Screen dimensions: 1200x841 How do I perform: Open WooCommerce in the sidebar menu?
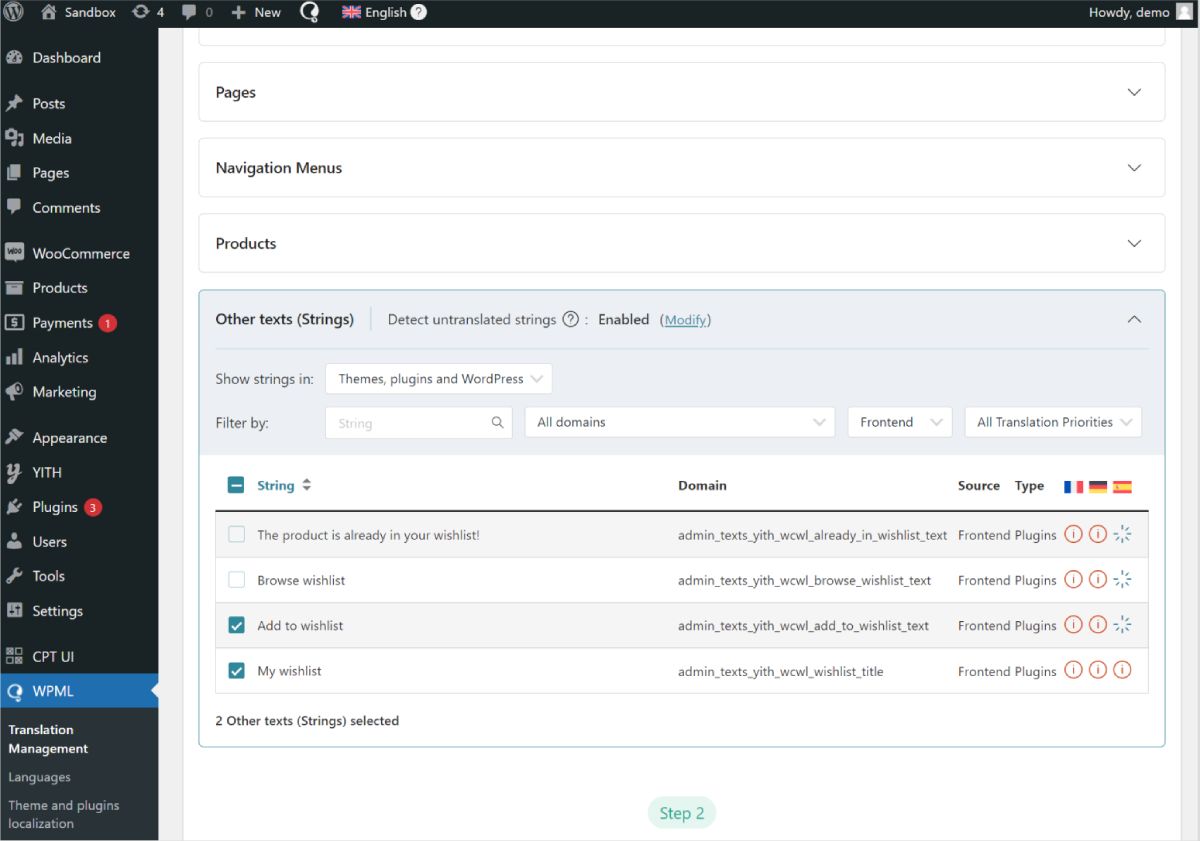pos(80,253)
